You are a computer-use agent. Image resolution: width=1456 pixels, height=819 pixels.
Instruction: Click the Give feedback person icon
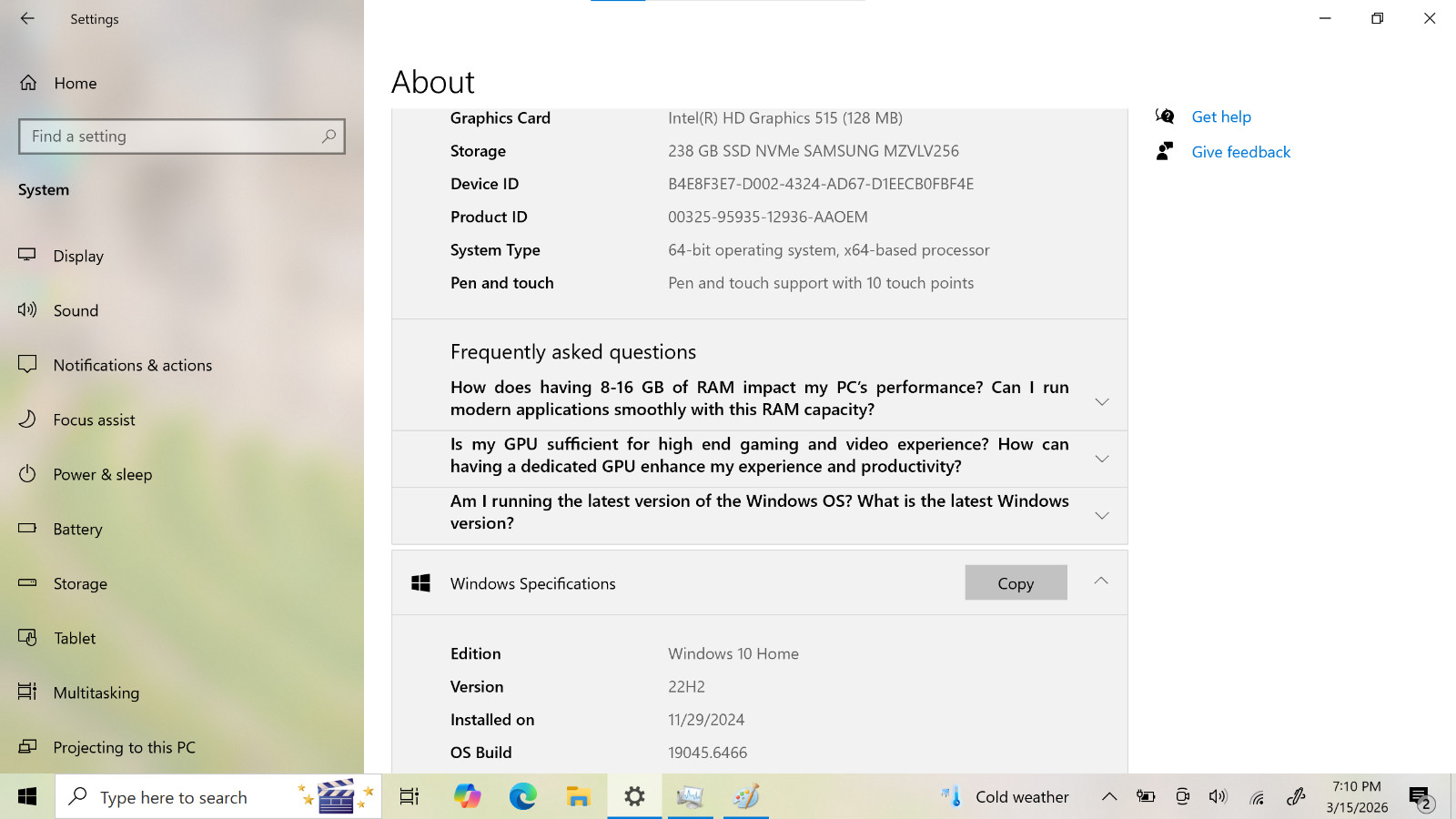point(1165,151)
